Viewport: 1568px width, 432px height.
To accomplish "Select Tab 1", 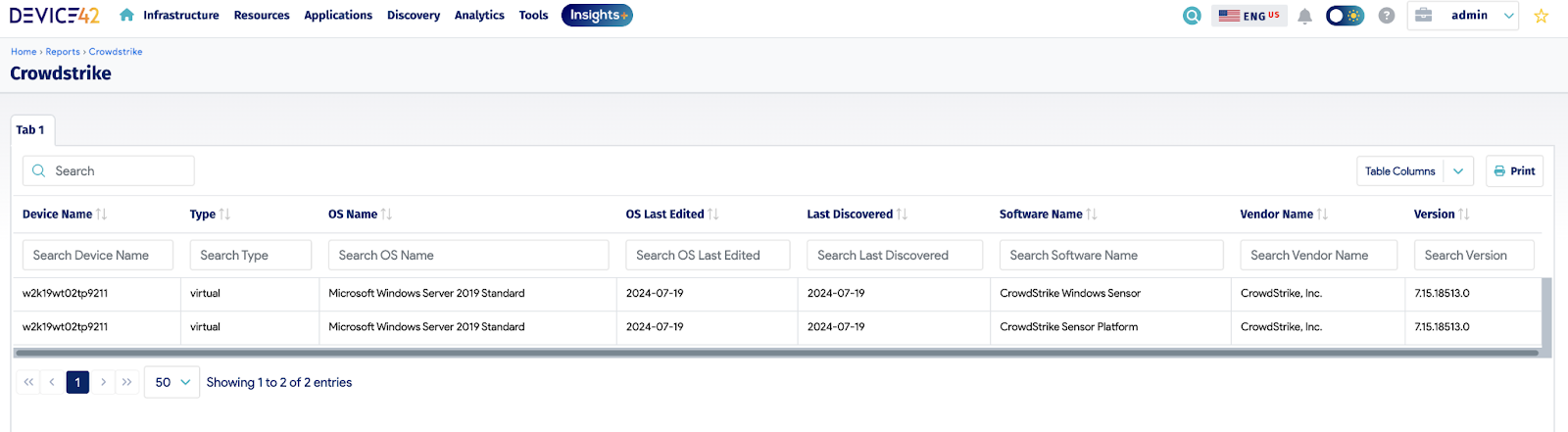I will point(32,130).
